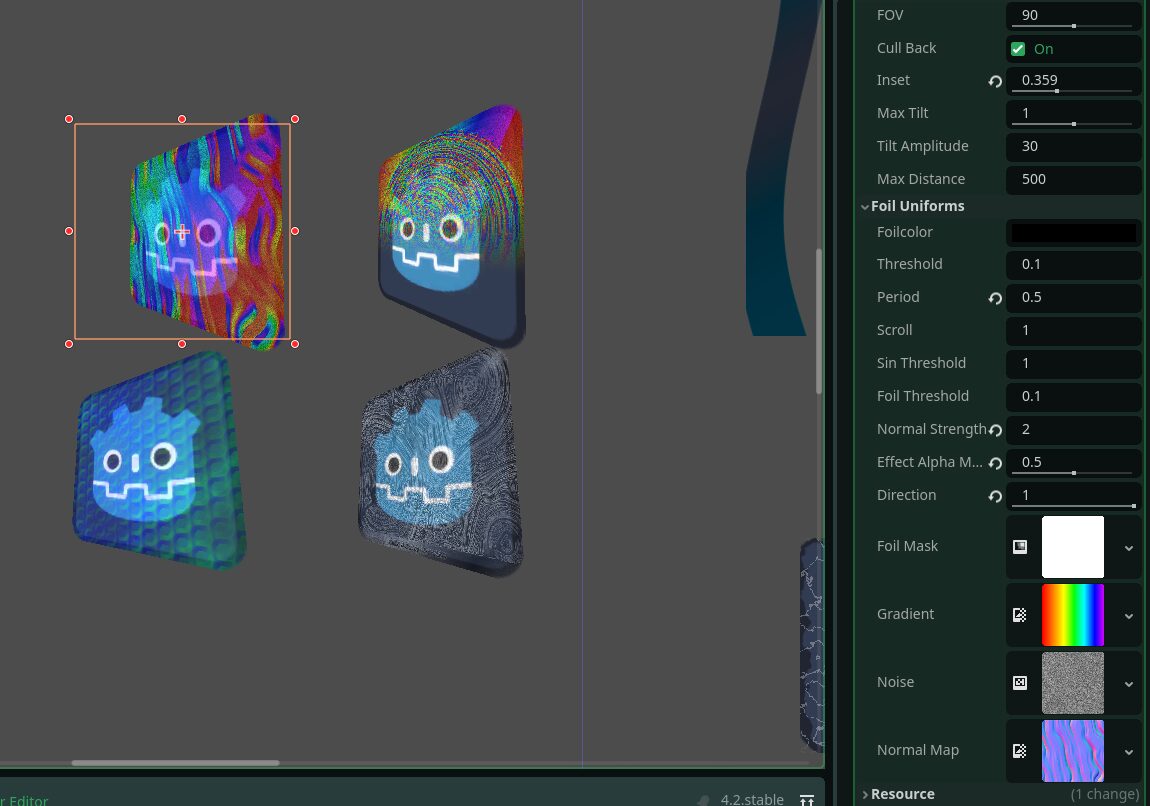Click the rainbow Gradient texture preview
Viewport: 1150px width, 806px height.
pos(1072,615)
